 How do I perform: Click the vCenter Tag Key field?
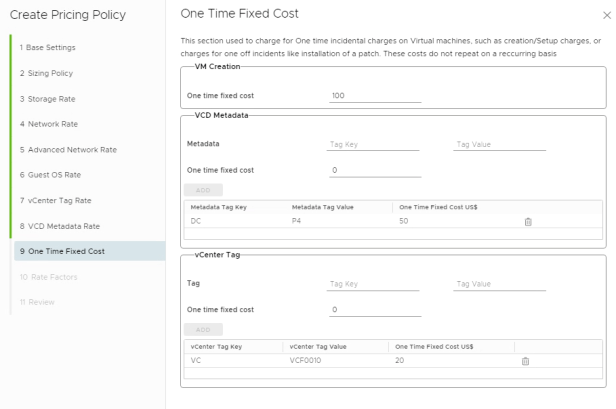tap(375, 284)
